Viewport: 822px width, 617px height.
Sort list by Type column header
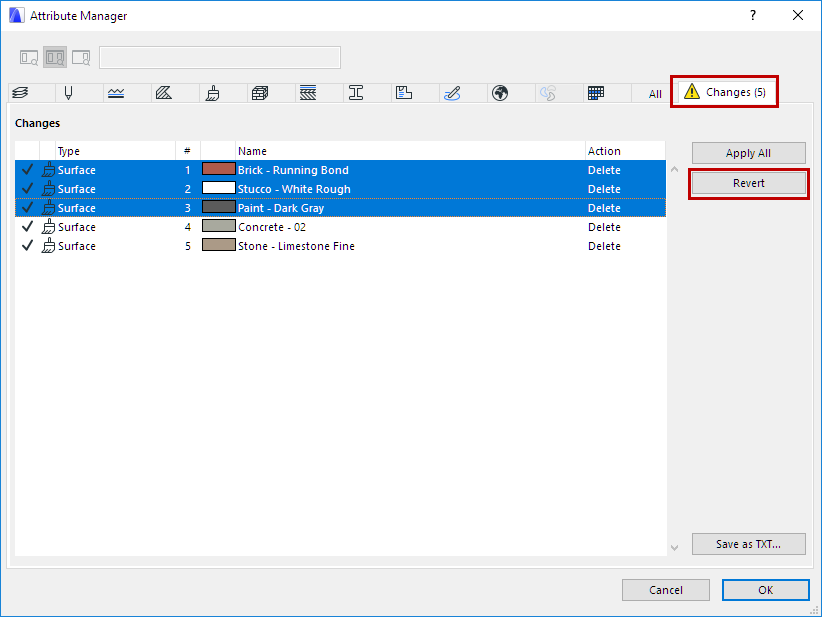(115, 151)
